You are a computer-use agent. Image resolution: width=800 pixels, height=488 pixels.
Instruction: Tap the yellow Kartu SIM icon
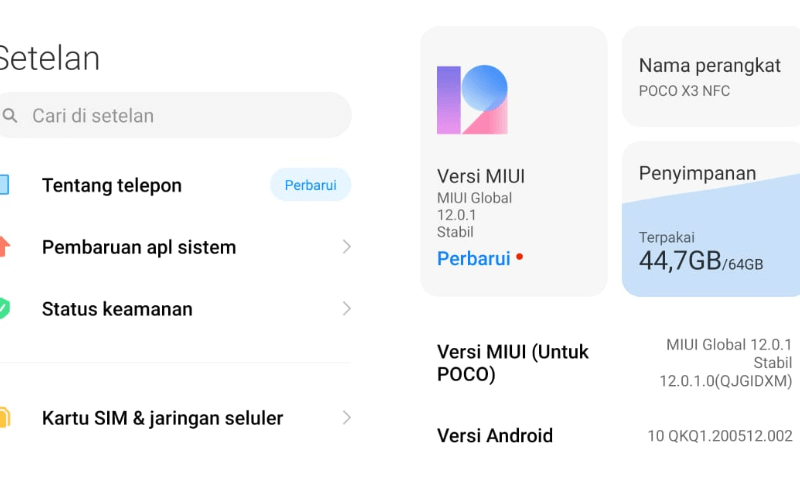point(5,418)
